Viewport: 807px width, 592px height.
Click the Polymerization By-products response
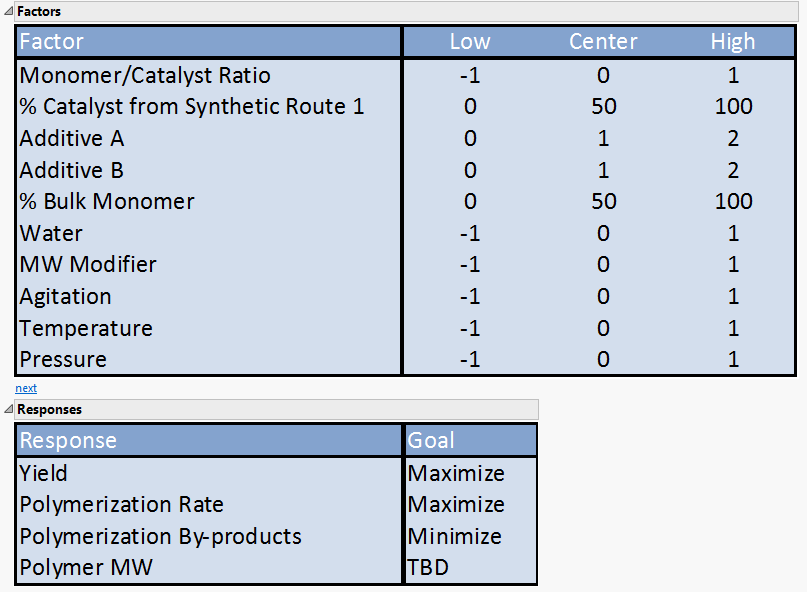click(x=160, y=536)
